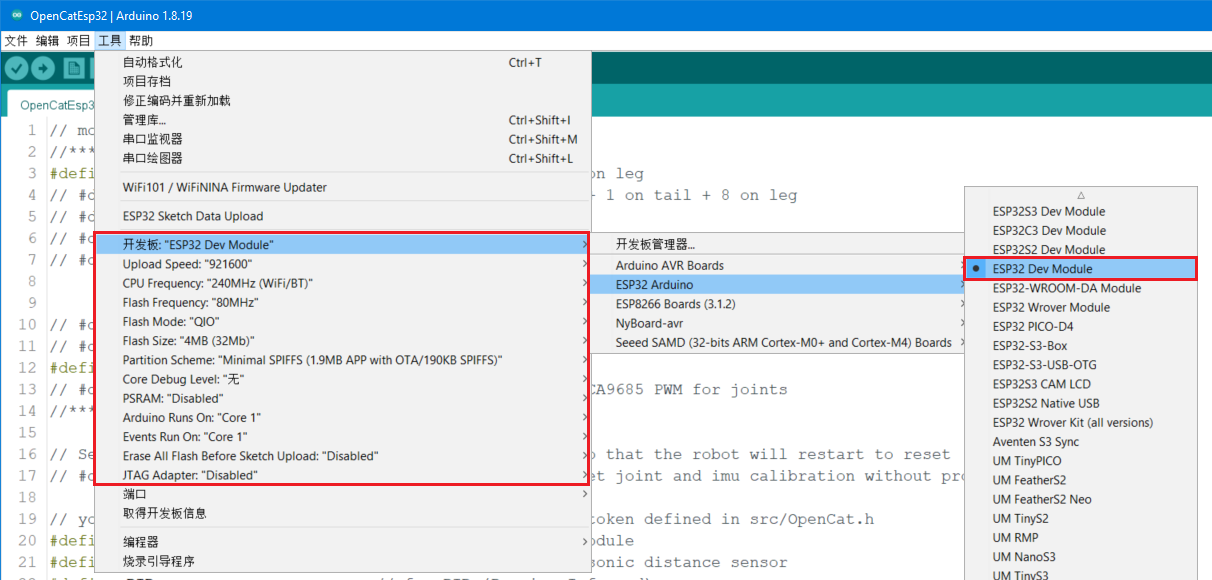
Task: Select the ESP32-S3-Box board
Action: tap(1081, 346)
